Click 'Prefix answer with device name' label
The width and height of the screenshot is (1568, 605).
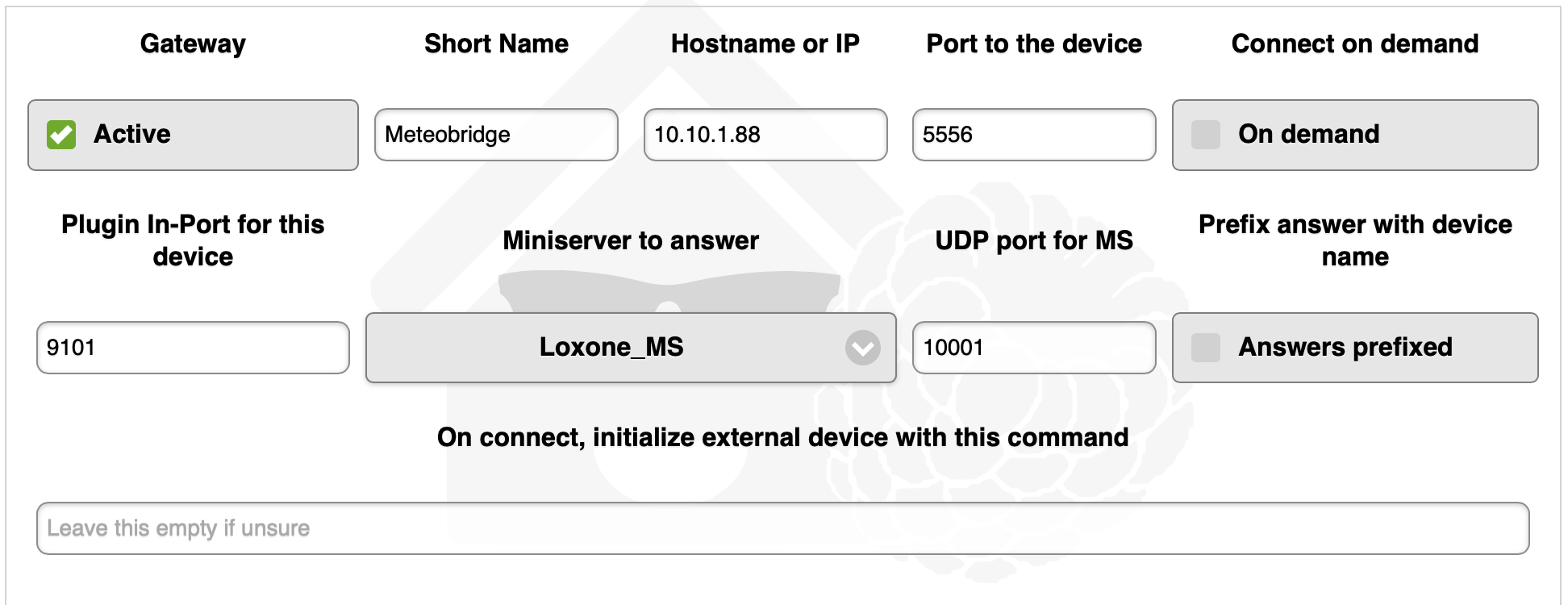pyautogui.click(x=1354, y=240)
